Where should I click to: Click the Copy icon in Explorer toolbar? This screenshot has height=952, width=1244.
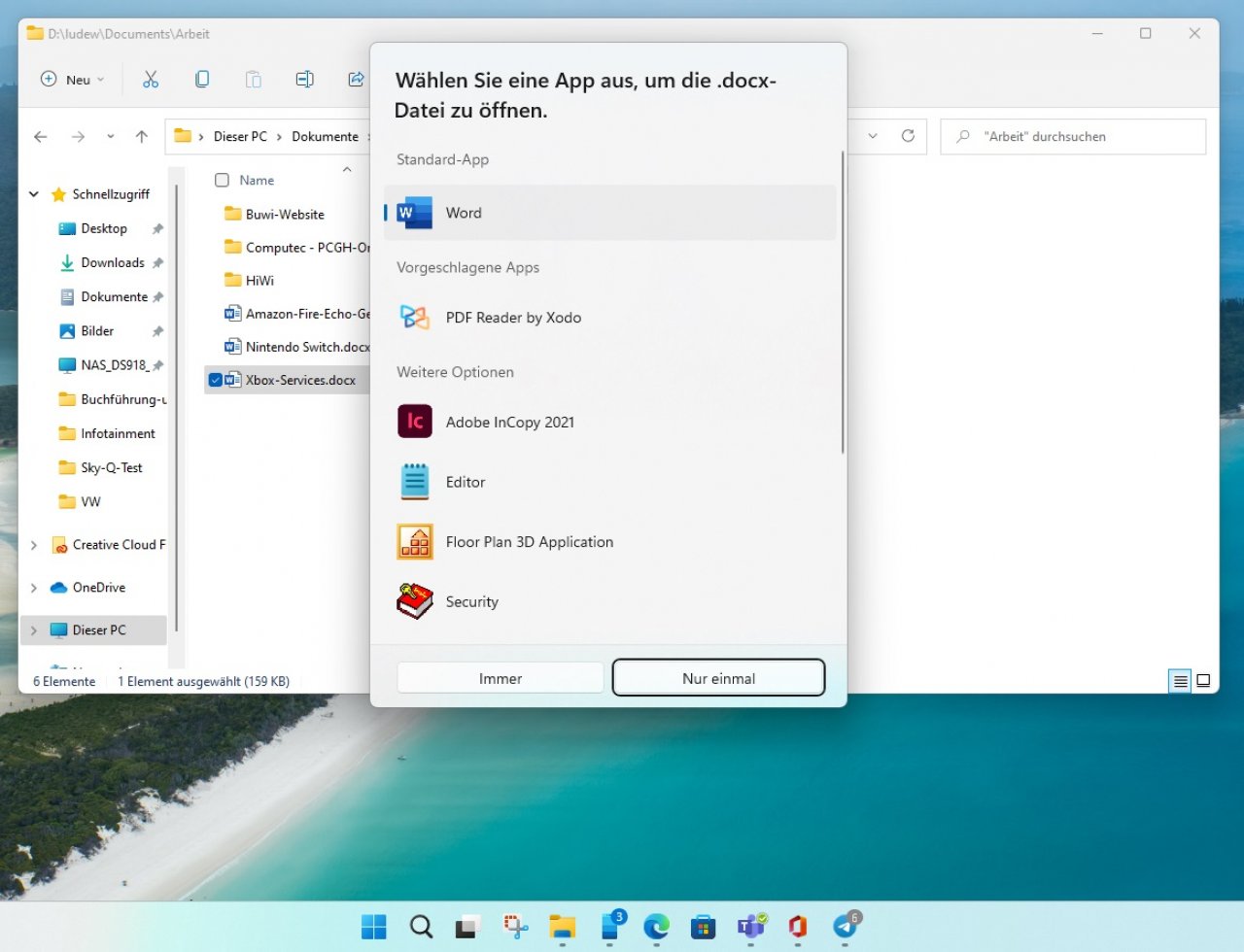pyautogui.click(x=202, y=80)
